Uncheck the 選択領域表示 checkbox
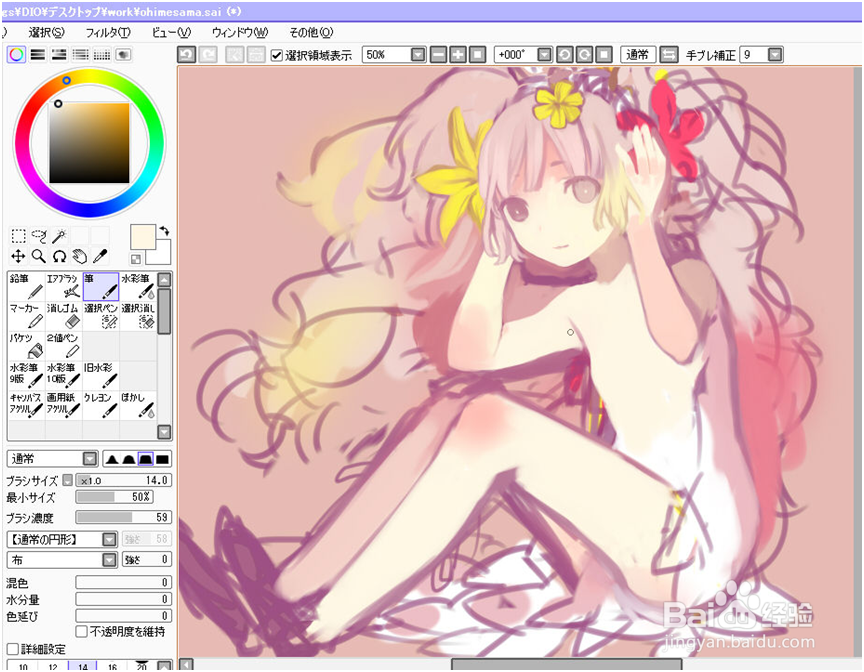This screenshot has width=864, height=672. click(x=277, y=55)
